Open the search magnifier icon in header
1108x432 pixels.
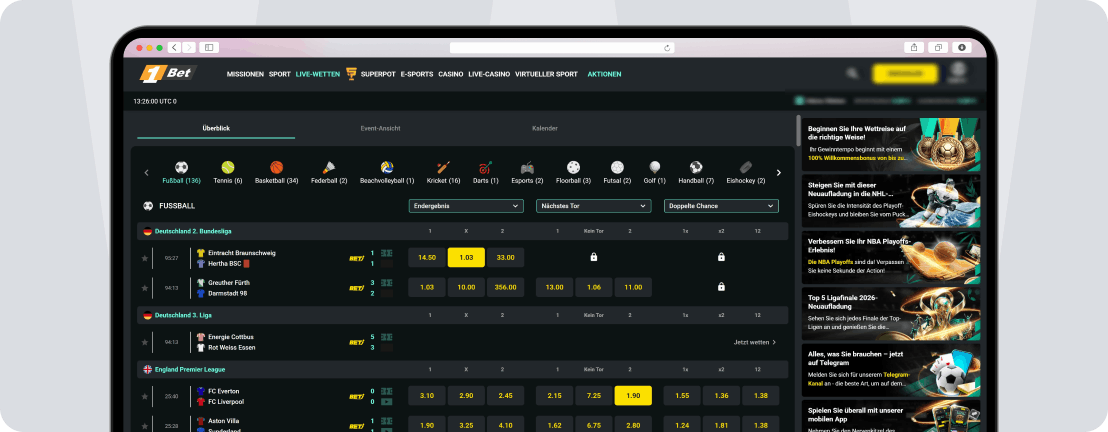852,74
